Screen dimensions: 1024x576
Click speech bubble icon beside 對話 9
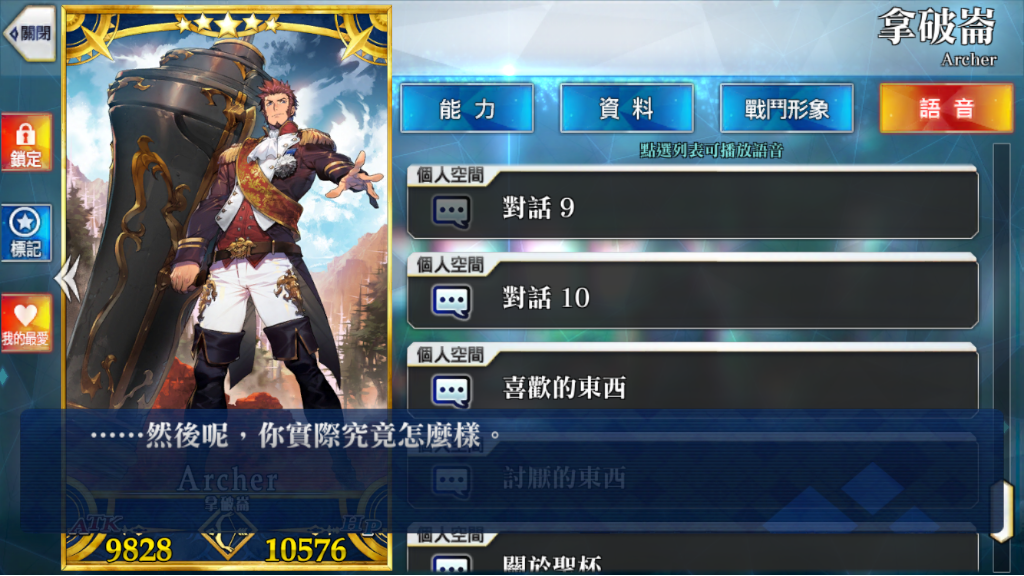[x=451, y=212]
